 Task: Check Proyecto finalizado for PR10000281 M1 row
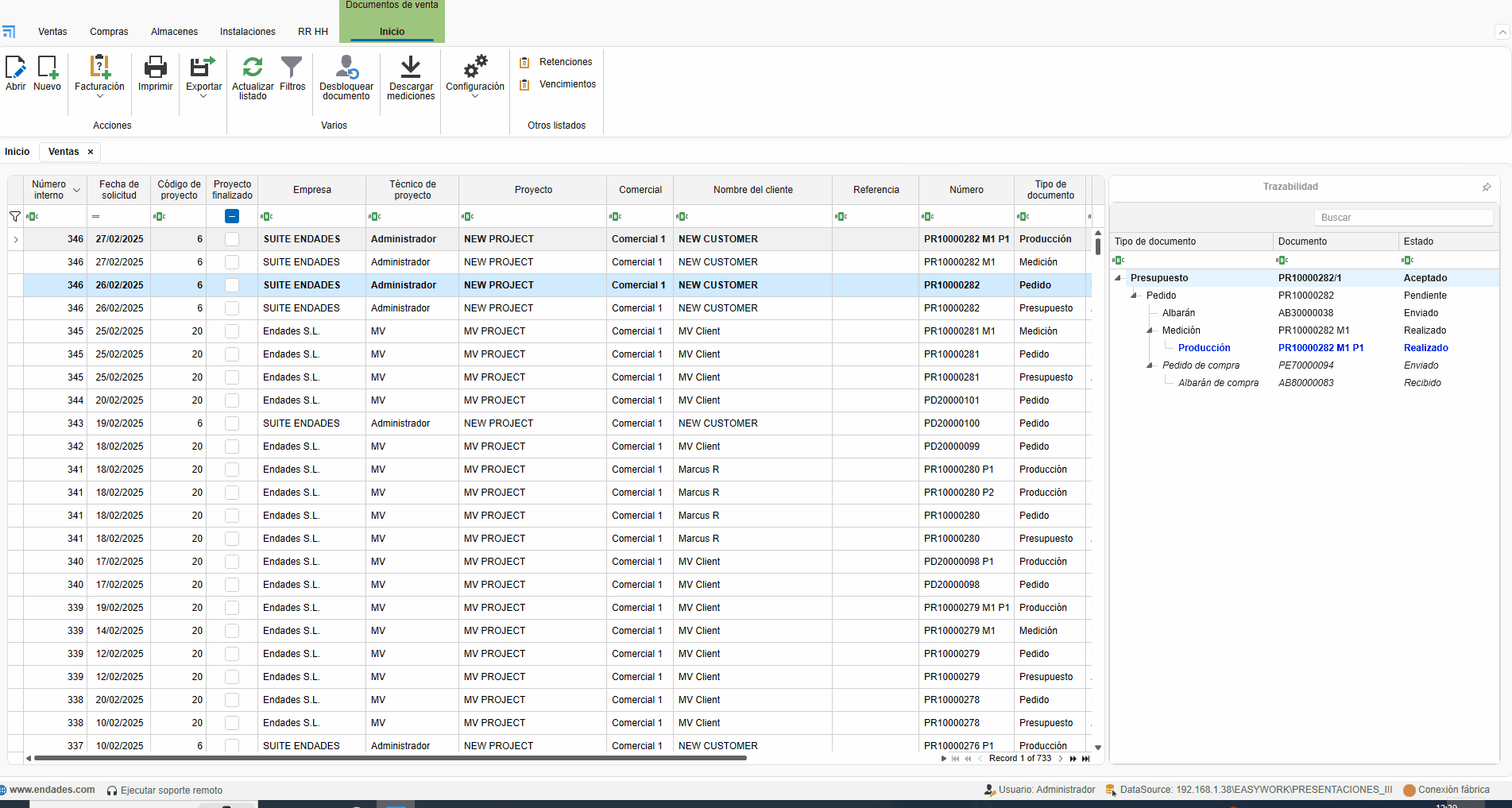(x=232, y=331)
